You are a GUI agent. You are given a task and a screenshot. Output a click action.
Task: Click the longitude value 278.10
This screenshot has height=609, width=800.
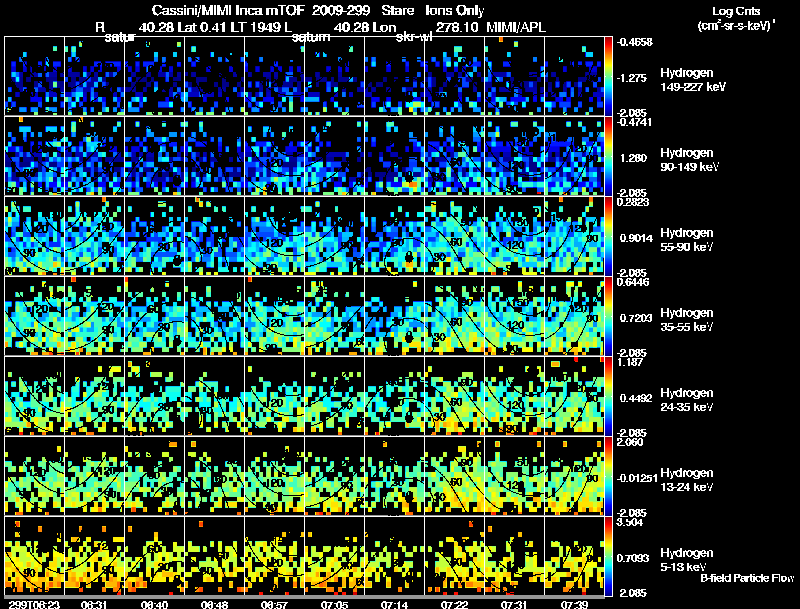(x=457, y=27)
